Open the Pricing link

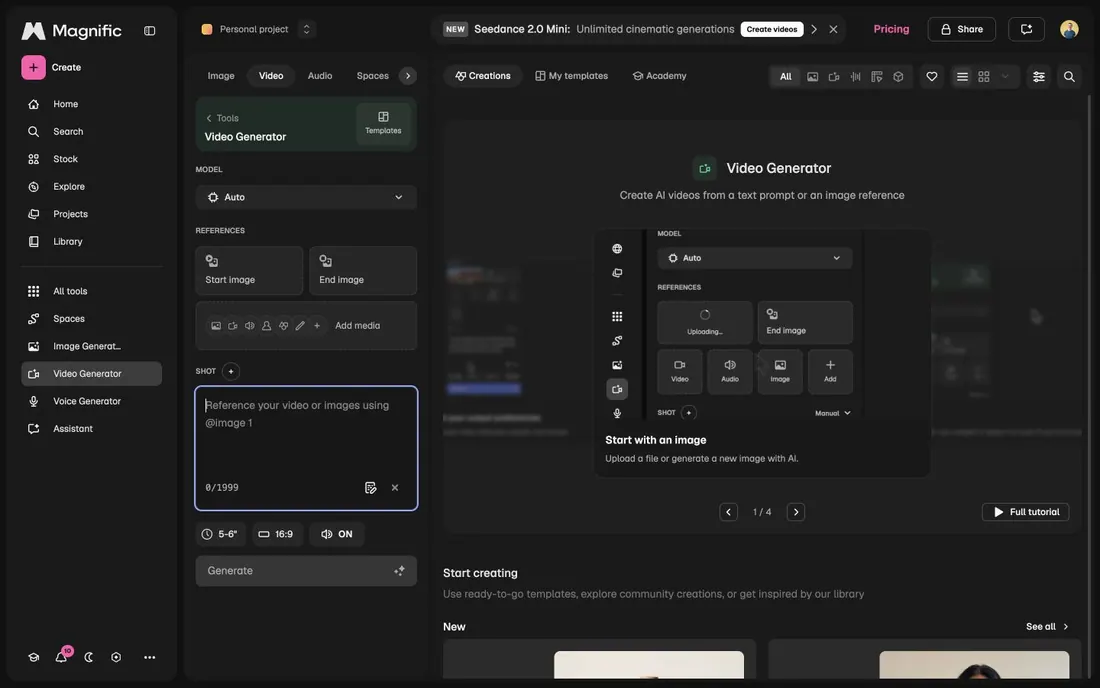(x=891, y=29)
